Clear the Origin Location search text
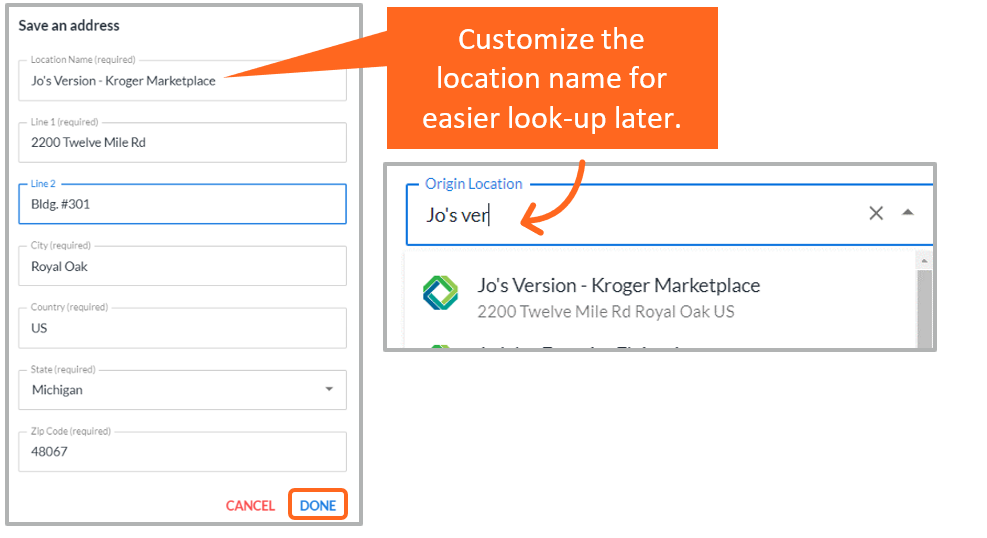This screenshot has width=987, height=538. click(x=876, y=213)
